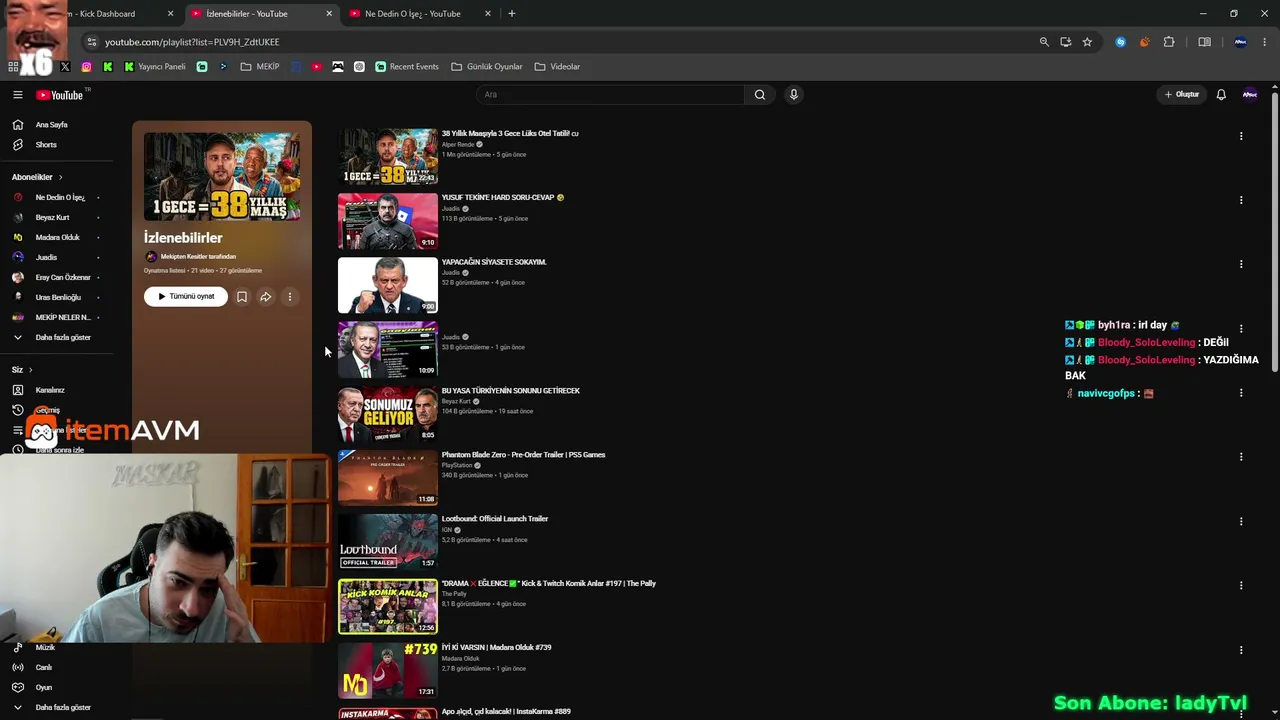Open the Günlük Oyunlar bookmarks folder
This screenshot has width=1280, height=720.
487,67
